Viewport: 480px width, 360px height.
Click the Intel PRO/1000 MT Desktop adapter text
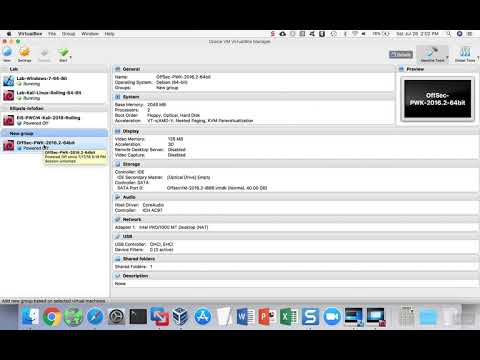pyautogui.click(x=173, y=227)
